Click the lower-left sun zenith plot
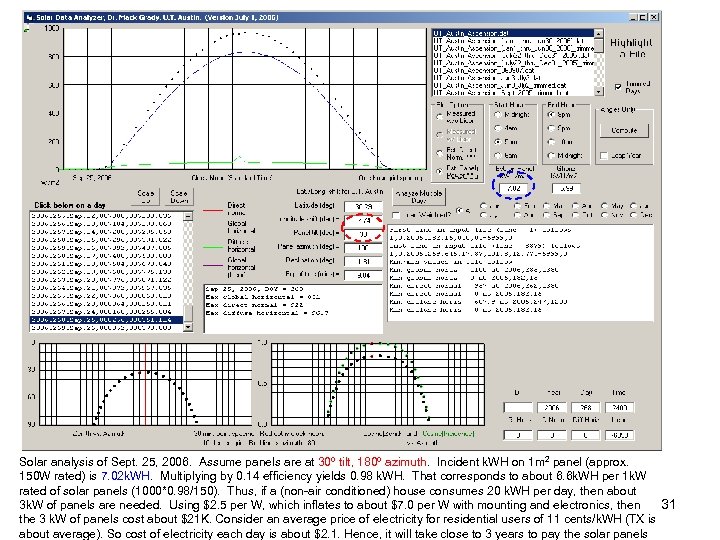Image resolution: width=720 pixels, height=540 pixels. 145,384
